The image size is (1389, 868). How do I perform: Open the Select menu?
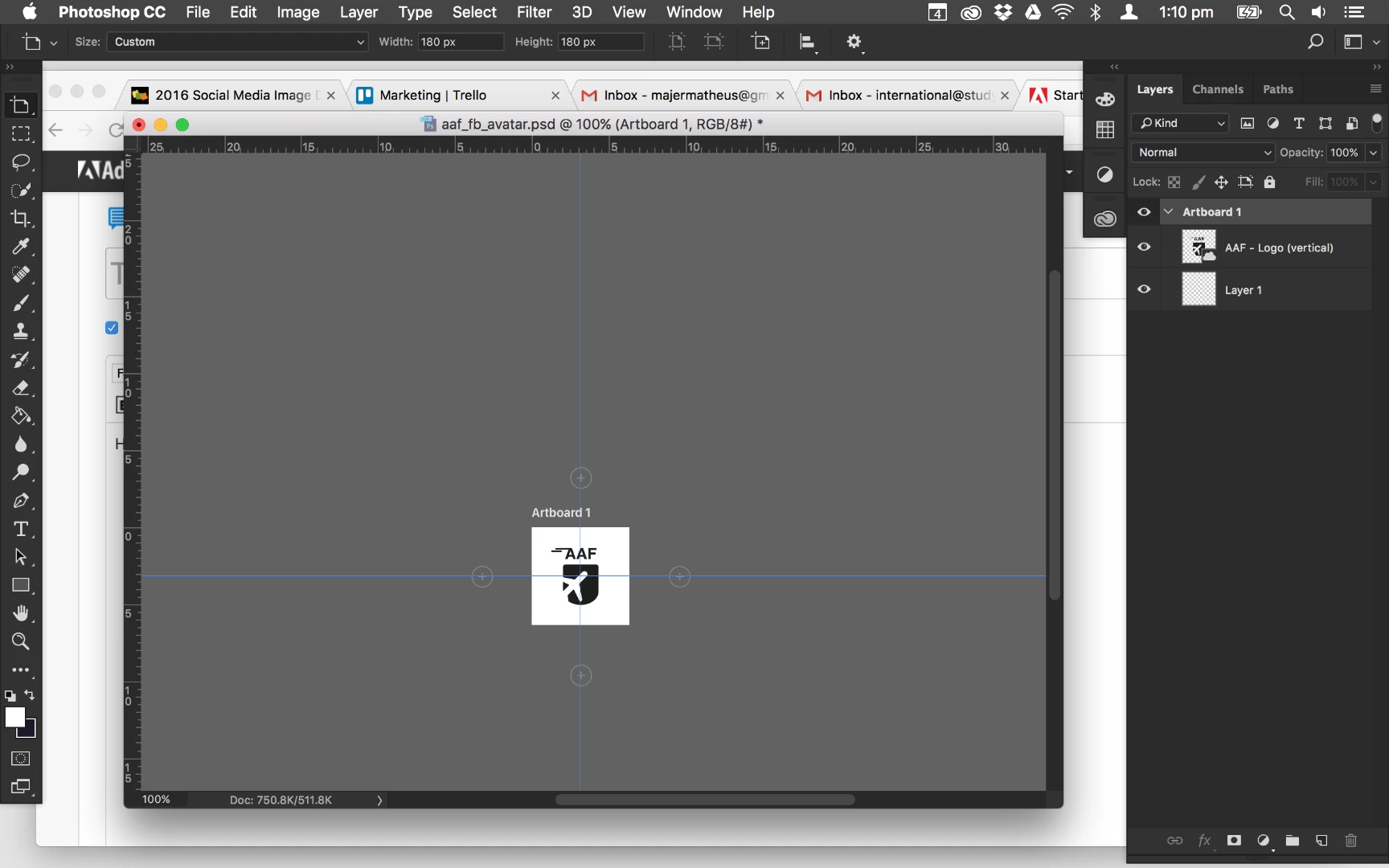pos(474,12)
